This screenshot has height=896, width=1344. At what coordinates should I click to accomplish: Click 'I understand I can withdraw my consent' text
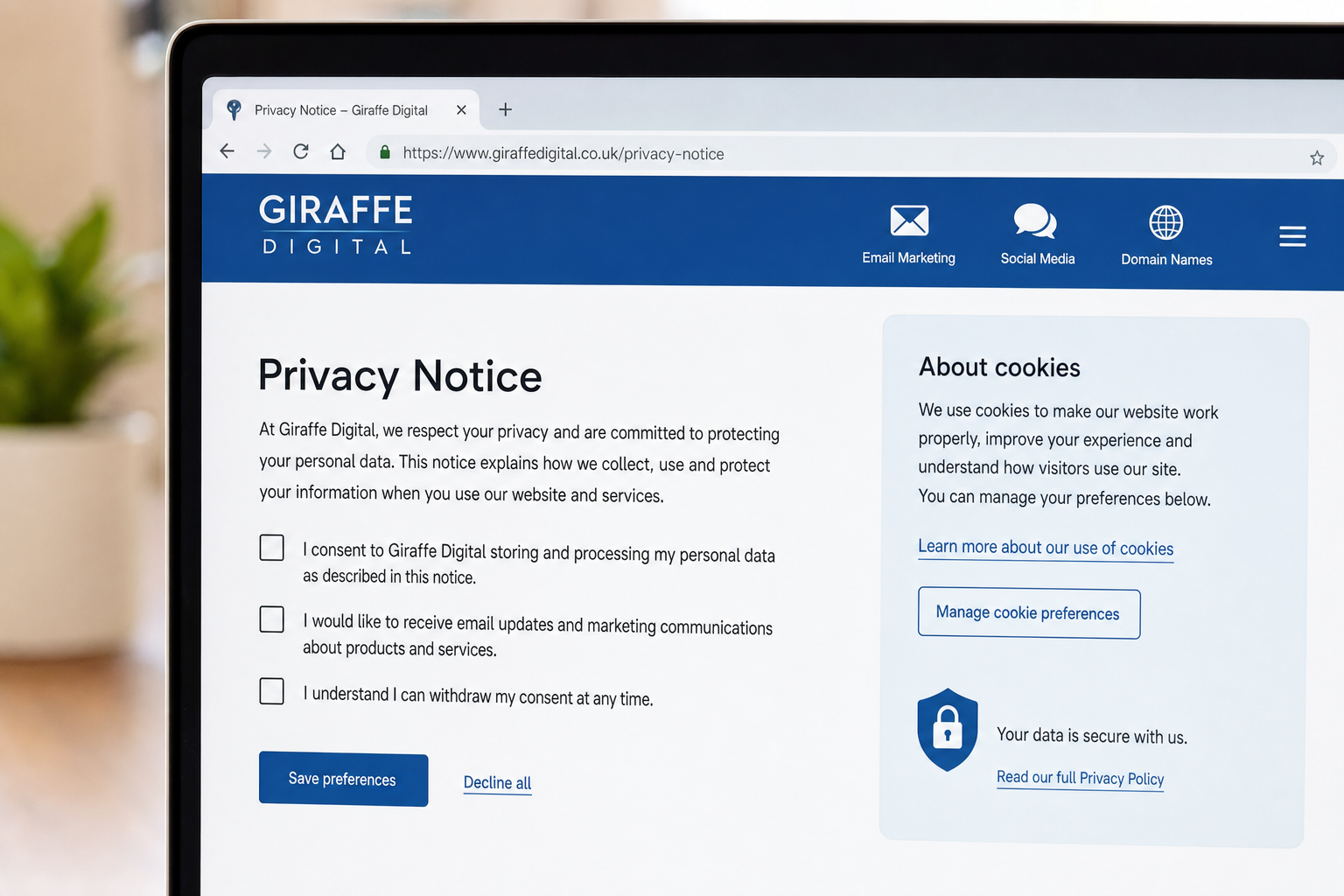[x=478, y=696]
